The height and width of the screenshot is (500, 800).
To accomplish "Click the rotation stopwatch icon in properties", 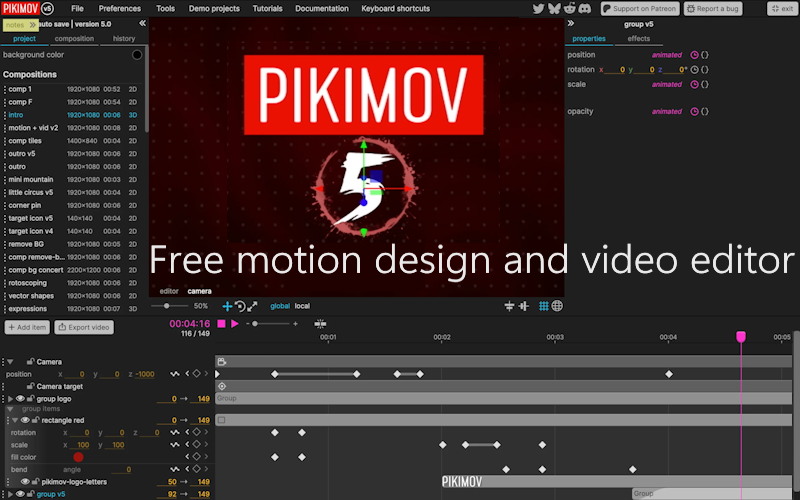I will point(694,70).
